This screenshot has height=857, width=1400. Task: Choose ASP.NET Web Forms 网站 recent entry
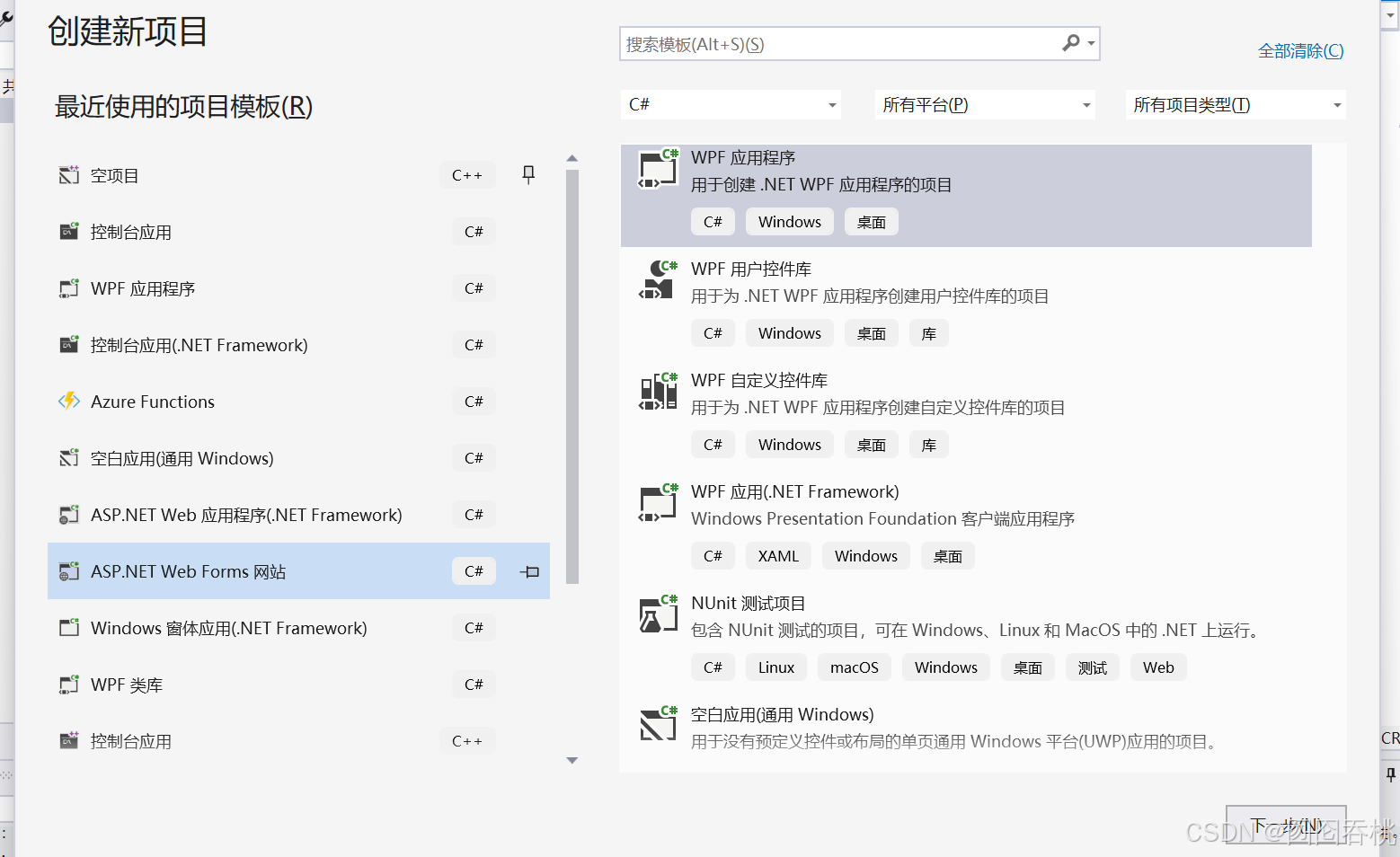click(x=298, y=571)
